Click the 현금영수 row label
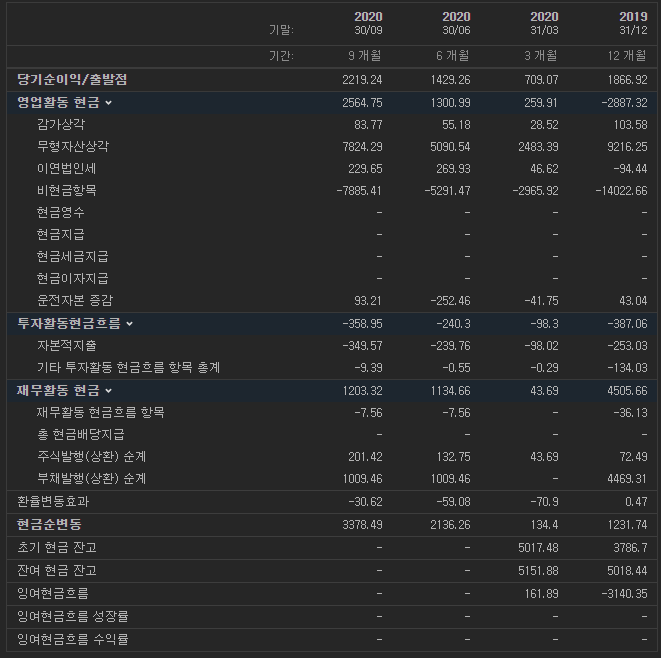The image size is (661, 658). tap(61, 212)
